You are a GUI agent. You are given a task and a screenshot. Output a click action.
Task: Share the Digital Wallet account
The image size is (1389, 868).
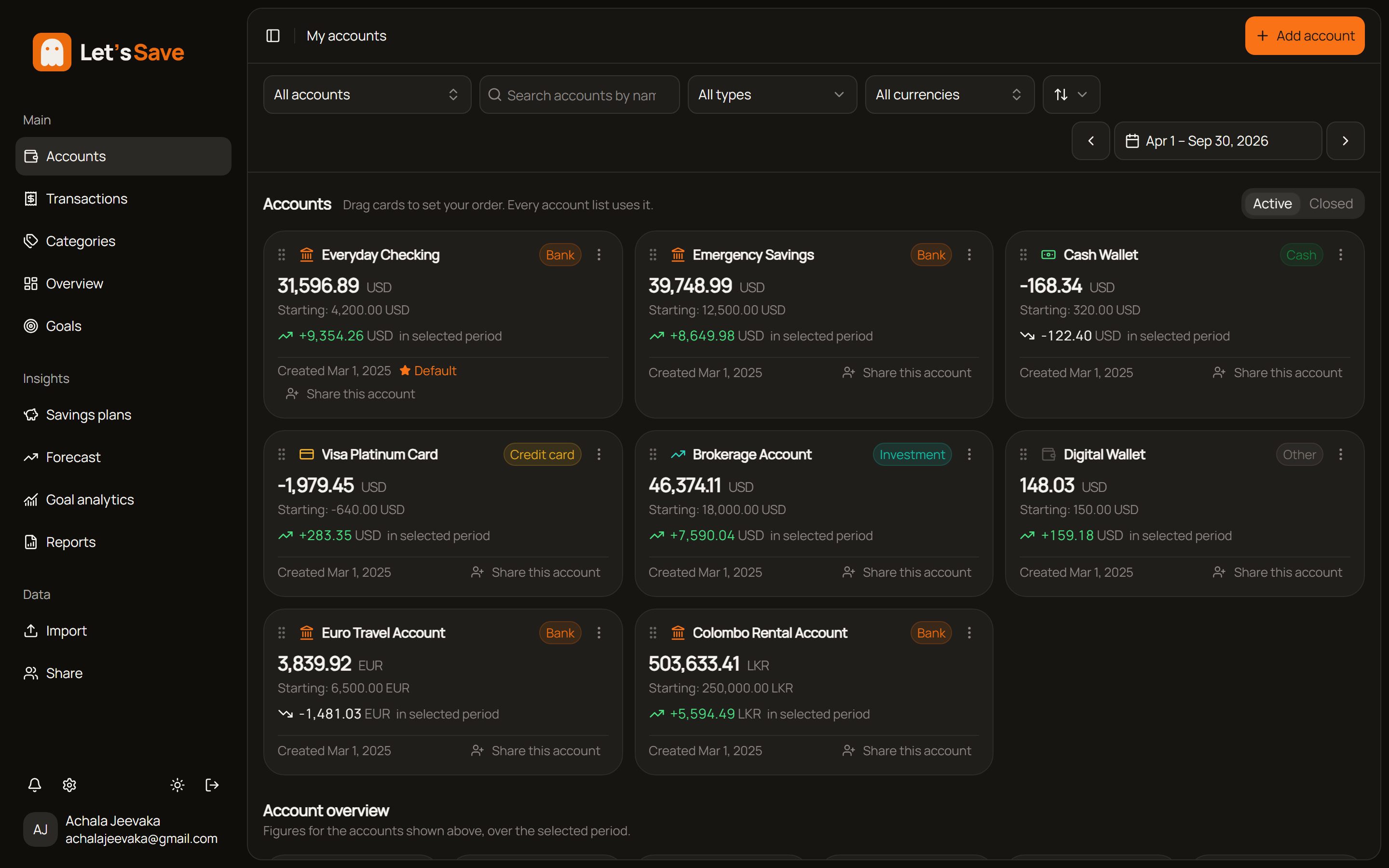click(x=1278, y=572)
